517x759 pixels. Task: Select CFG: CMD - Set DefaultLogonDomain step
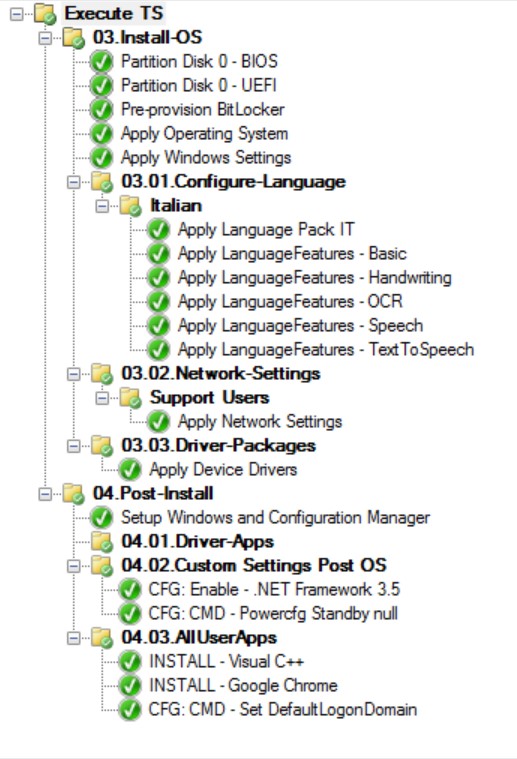coord(283,710)
